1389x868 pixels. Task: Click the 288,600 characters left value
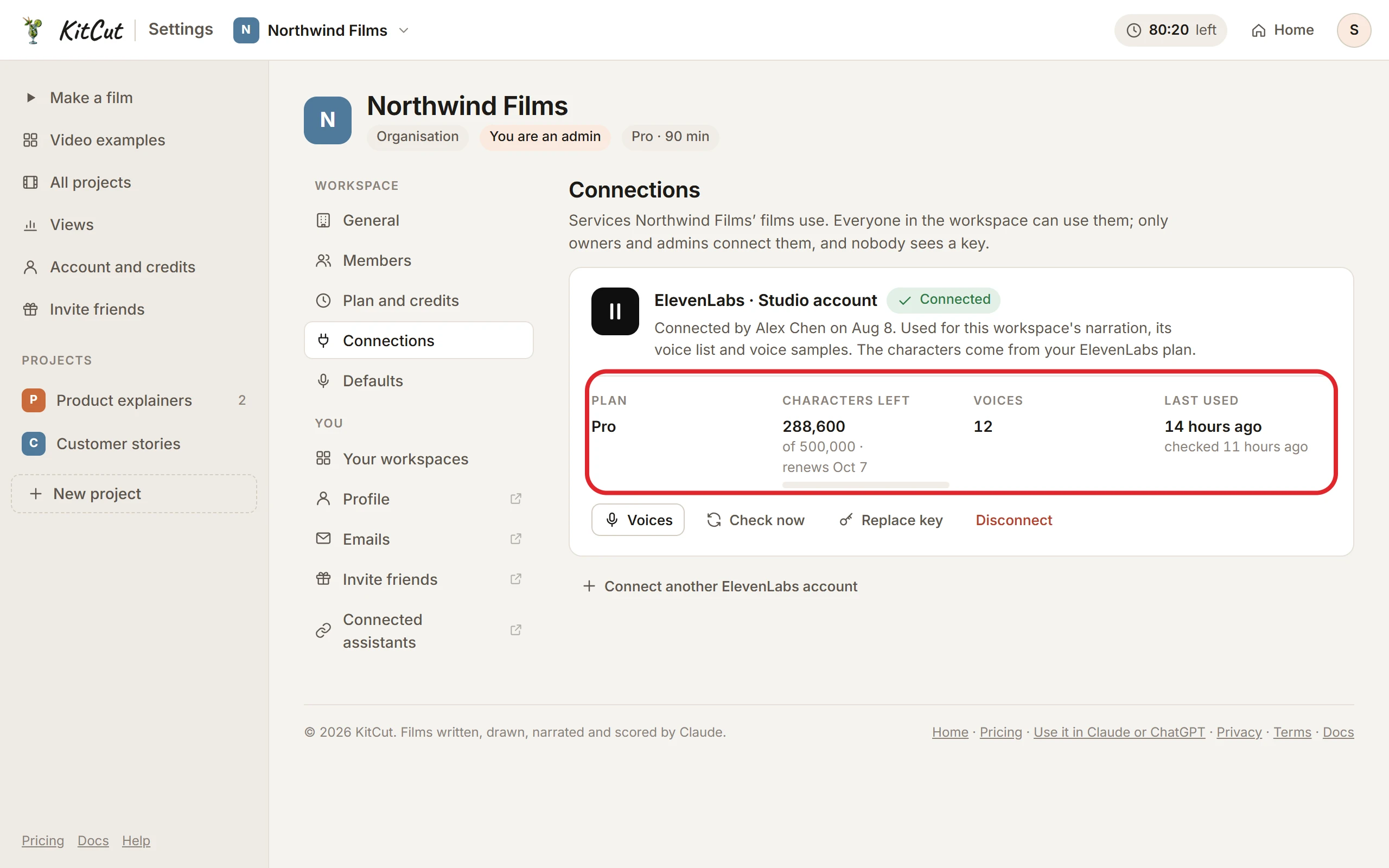coord(813,426)
